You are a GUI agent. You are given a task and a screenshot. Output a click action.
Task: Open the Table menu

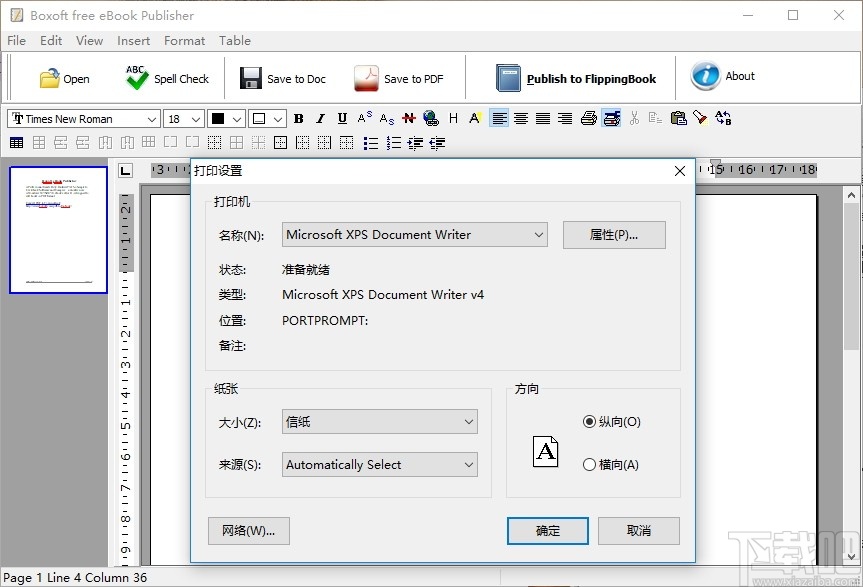[x=235, y=41]
